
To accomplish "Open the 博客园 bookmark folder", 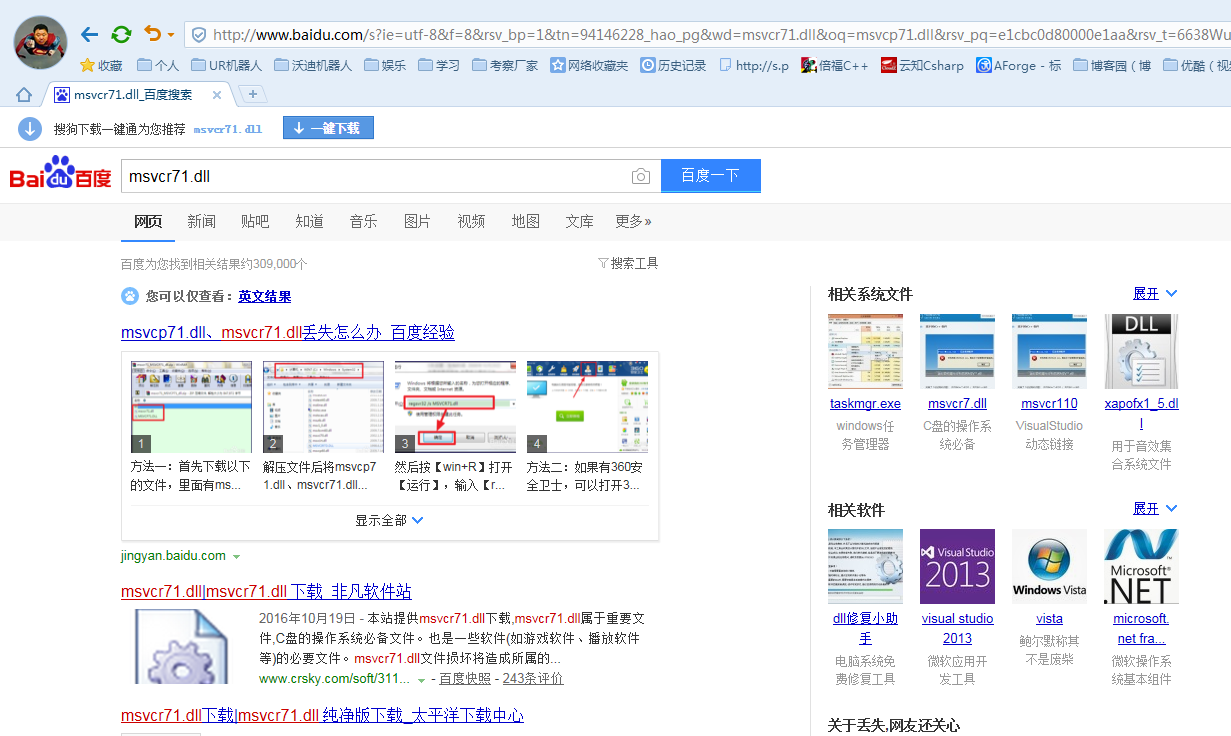I will (1112, 66).
